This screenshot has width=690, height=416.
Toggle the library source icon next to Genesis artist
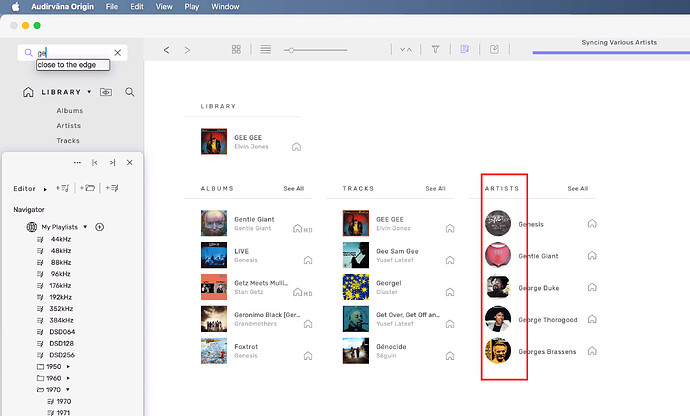(x=592, y=224)
